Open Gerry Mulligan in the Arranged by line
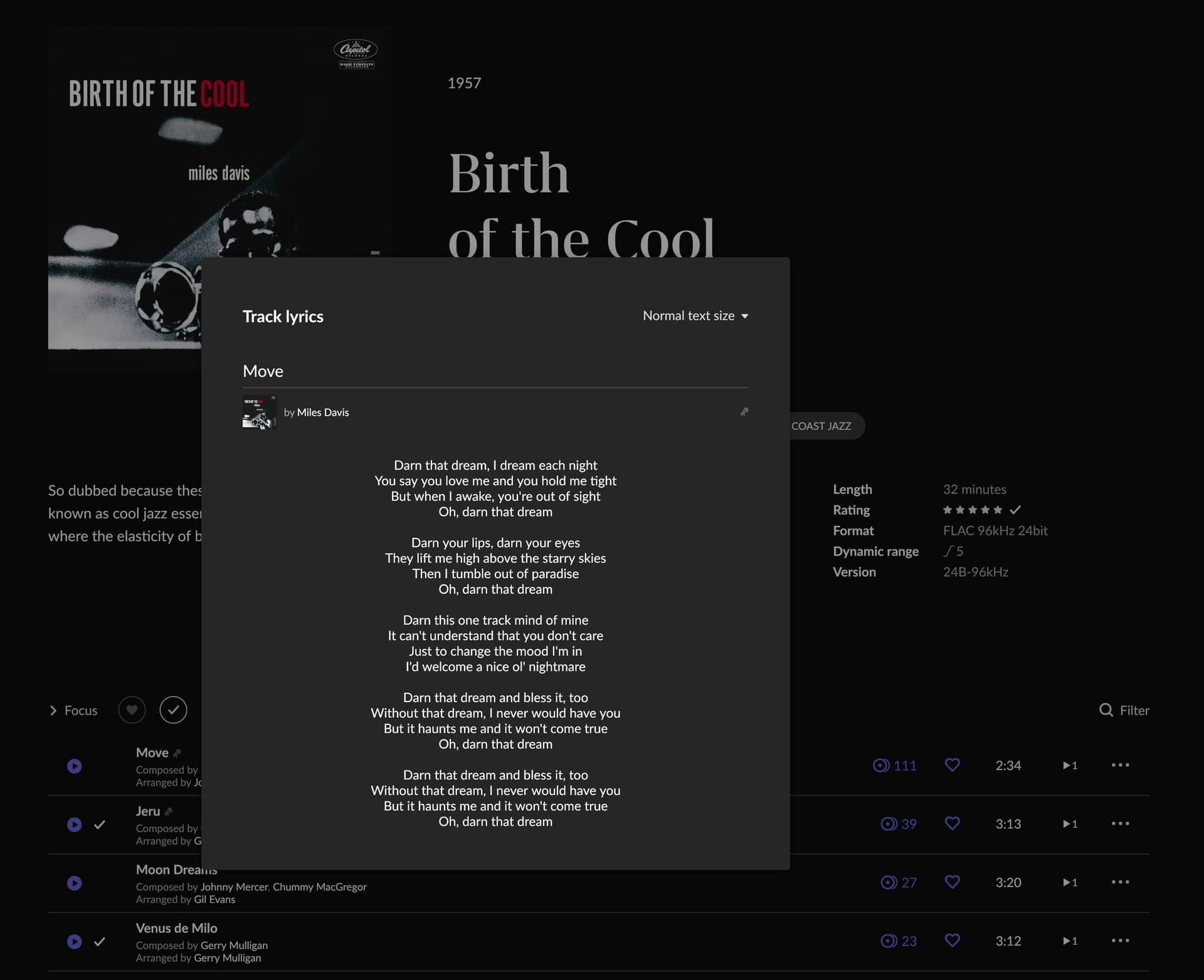1204x980 pixels. tap(227, 957)
